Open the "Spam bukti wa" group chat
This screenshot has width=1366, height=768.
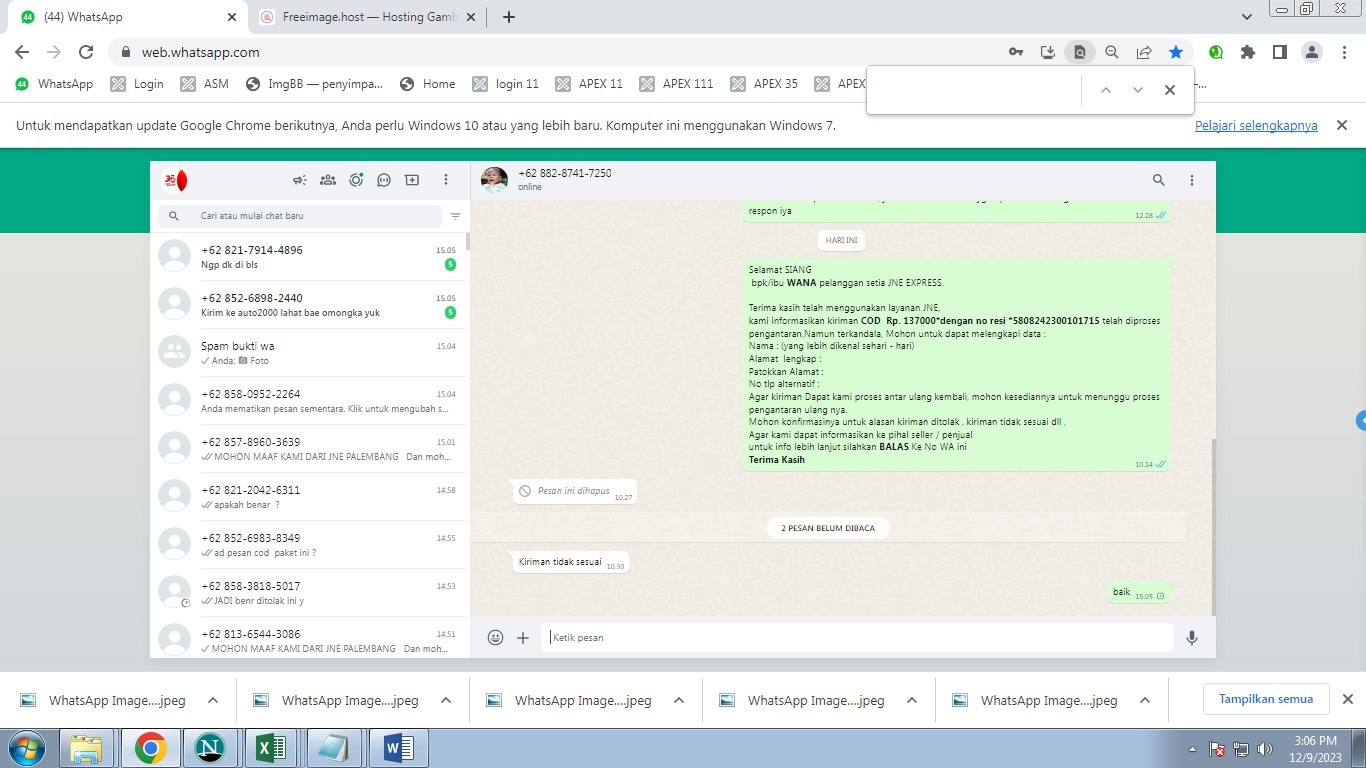[x=308, y=353]
